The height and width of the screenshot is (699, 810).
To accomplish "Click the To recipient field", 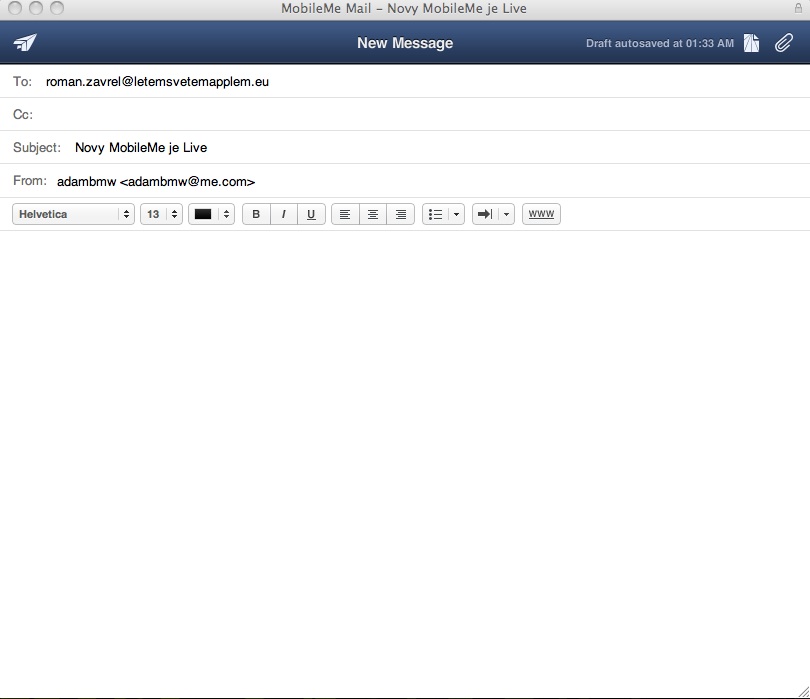I will [405, 81].
